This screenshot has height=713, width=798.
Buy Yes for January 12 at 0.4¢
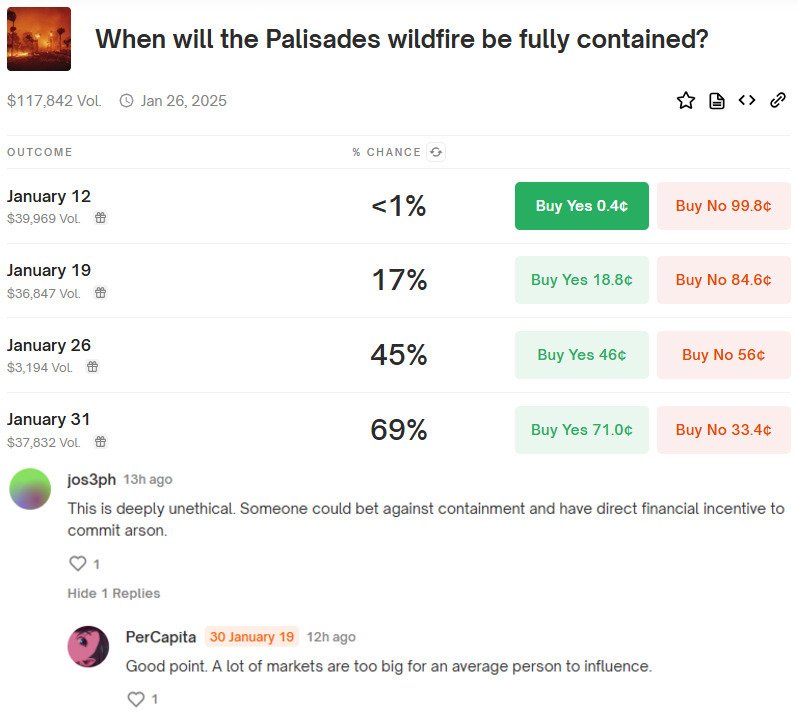coord(581,206)
